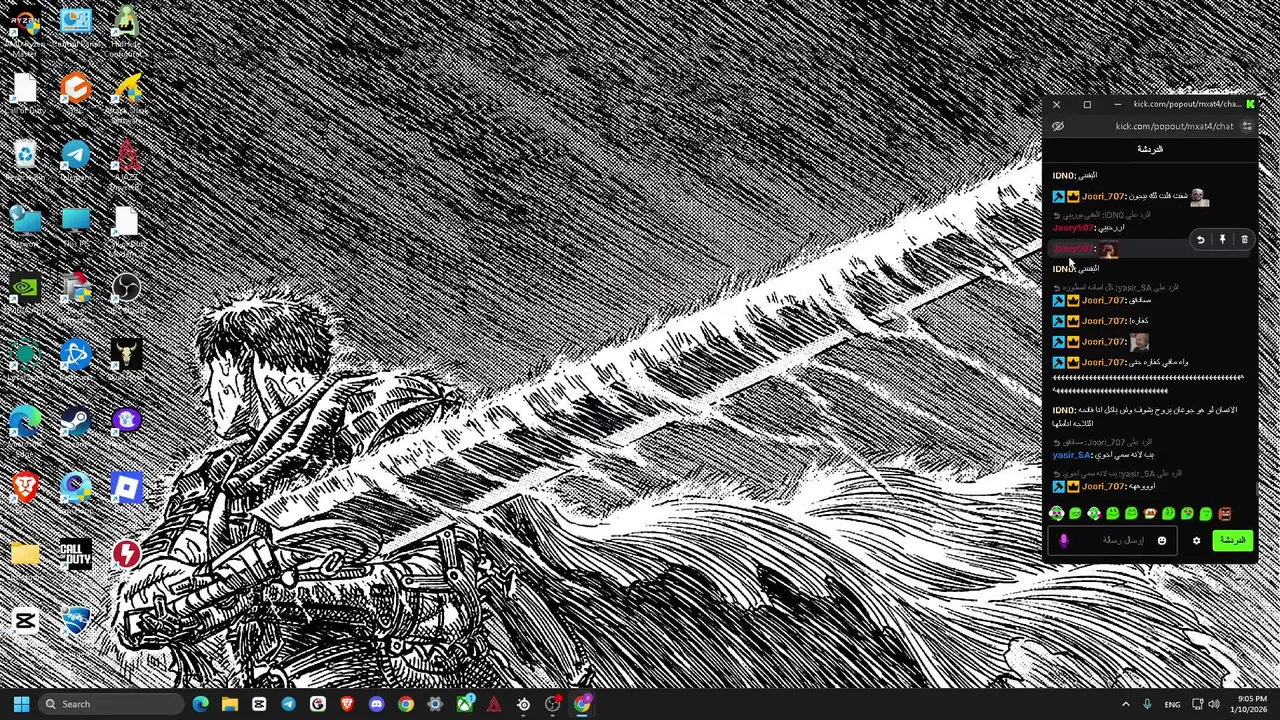Expand the system tray hidden icons chevron
The height and width of the screenshot is (720, 1280).
tap(1125, 704)
